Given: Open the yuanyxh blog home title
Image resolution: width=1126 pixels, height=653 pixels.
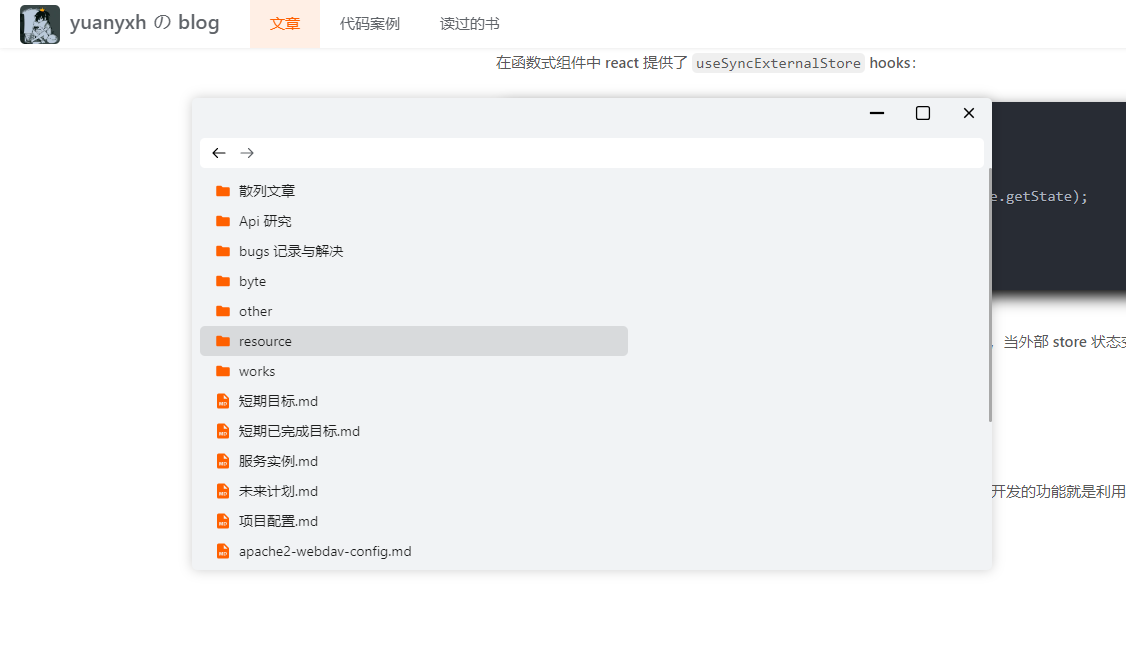Looking at the screenshot, I should (x=144, y=23).
